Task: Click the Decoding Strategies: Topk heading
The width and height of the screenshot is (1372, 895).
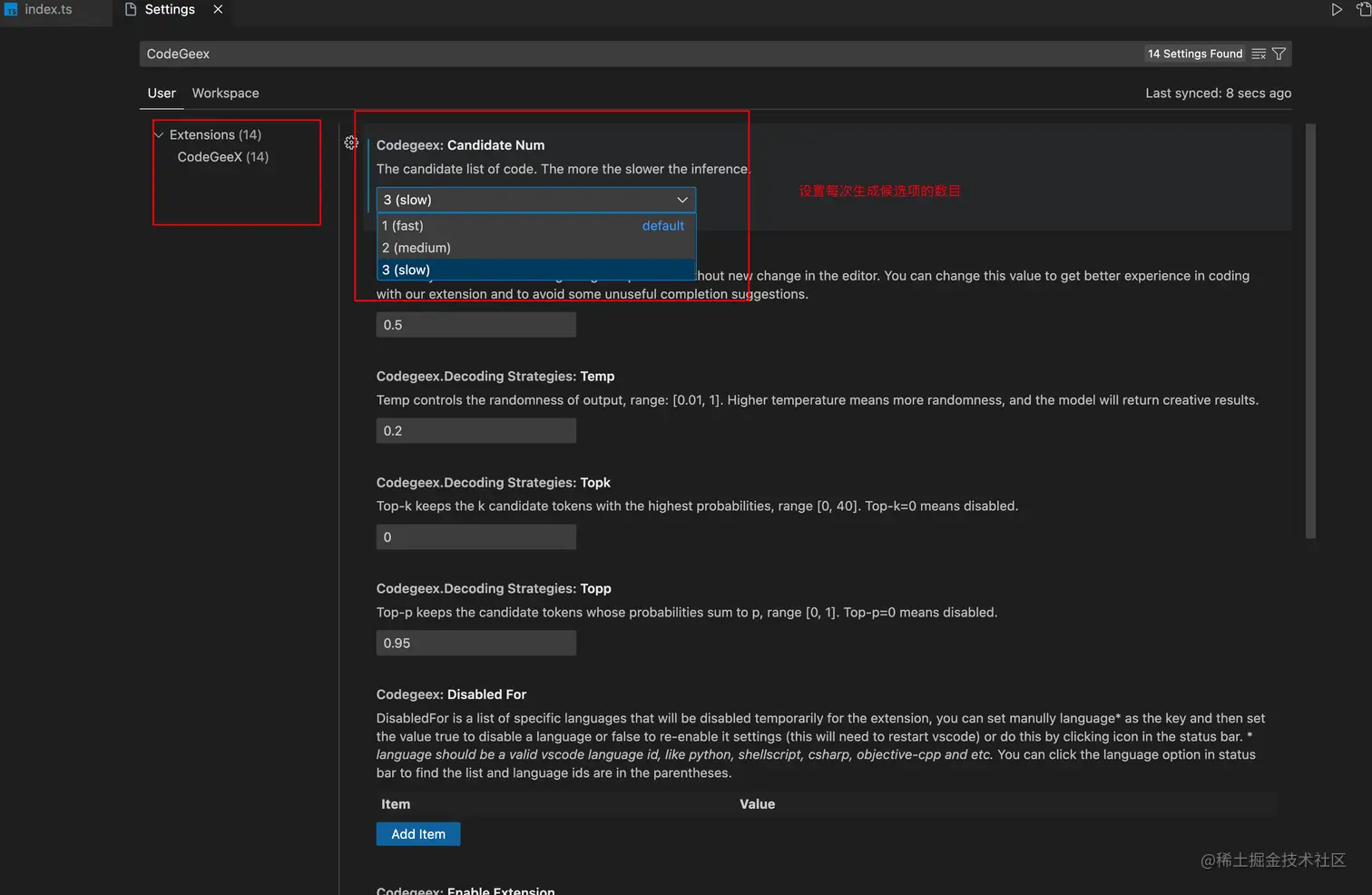Action: point(494,483)
